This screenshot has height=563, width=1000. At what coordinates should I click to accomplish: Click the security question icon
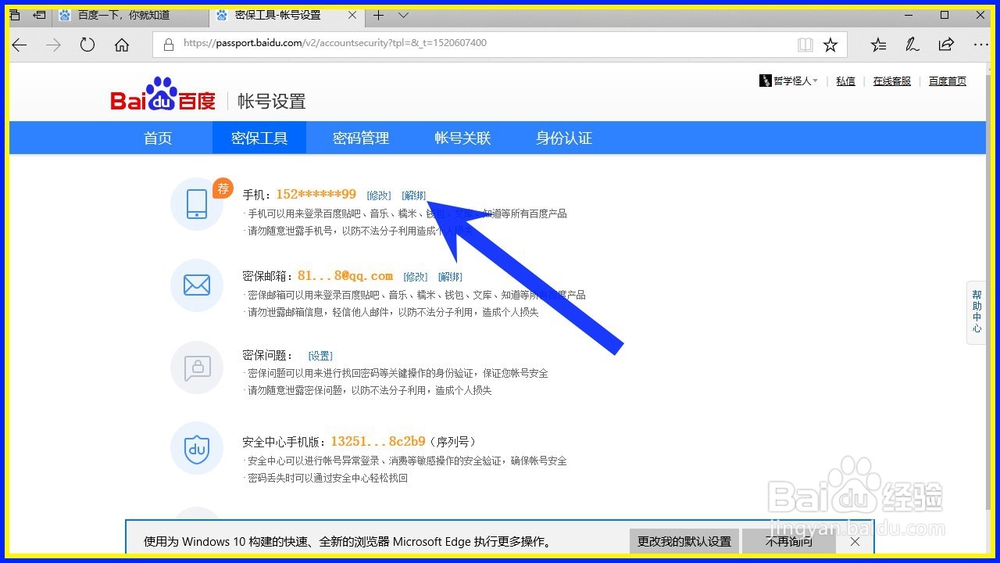(196, 367)
